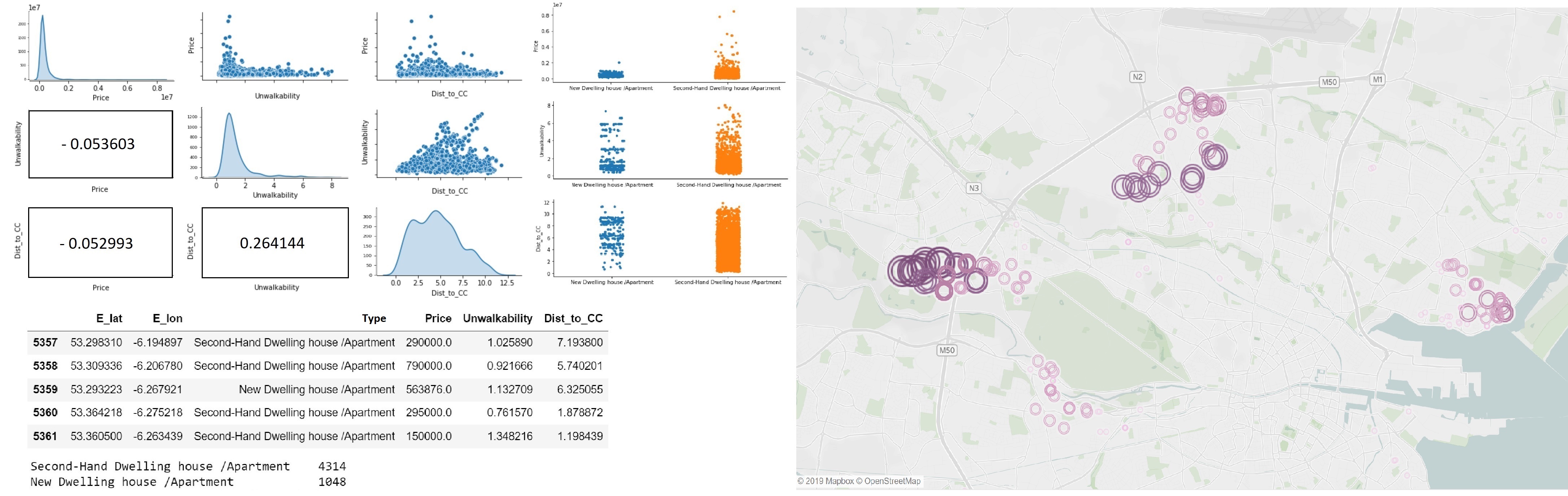Select the Price table column header
Screen dimensions: 1568x496
click(x=438, y=319)
